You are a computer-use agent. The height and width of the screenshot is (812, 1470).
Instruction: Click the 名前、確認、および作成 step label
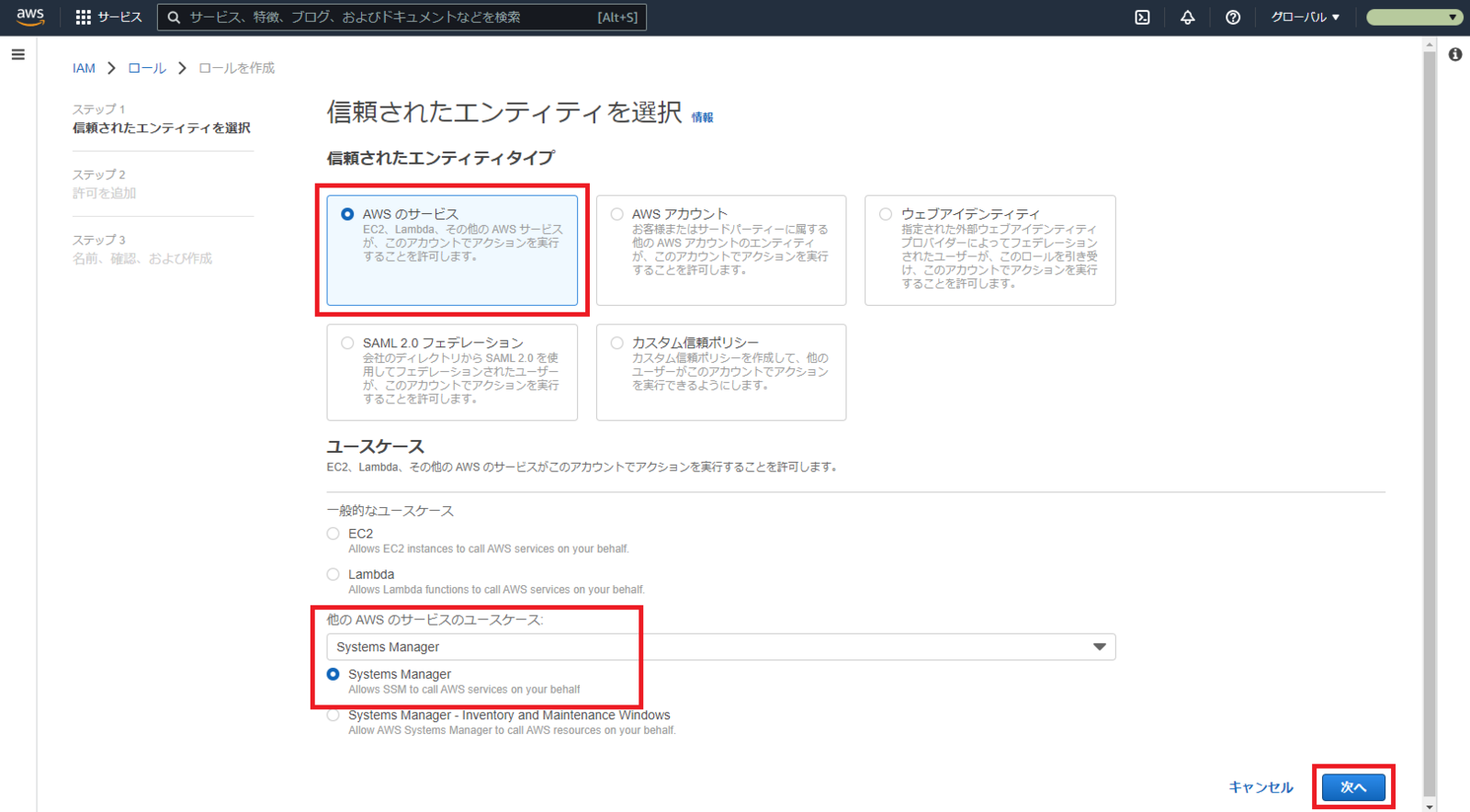pos(142,258)
